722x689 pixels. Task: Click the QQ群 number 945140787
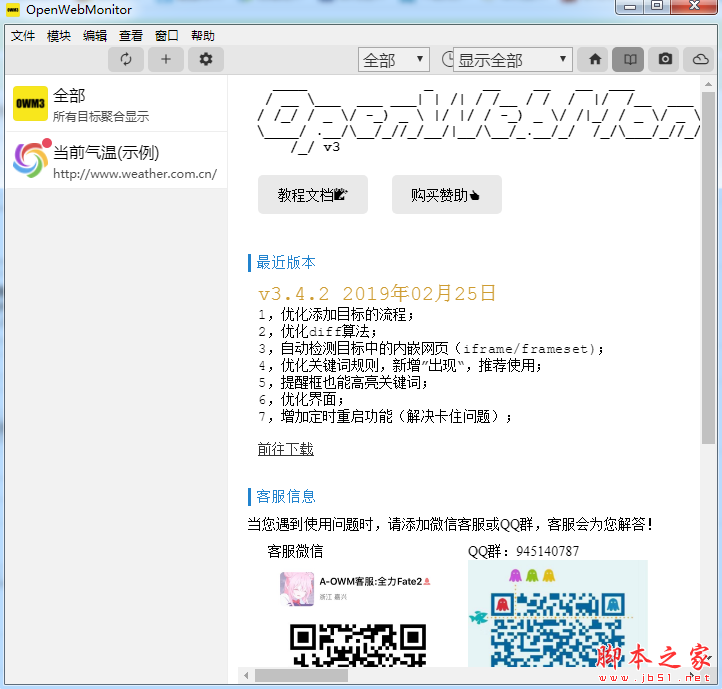[547, 551]
